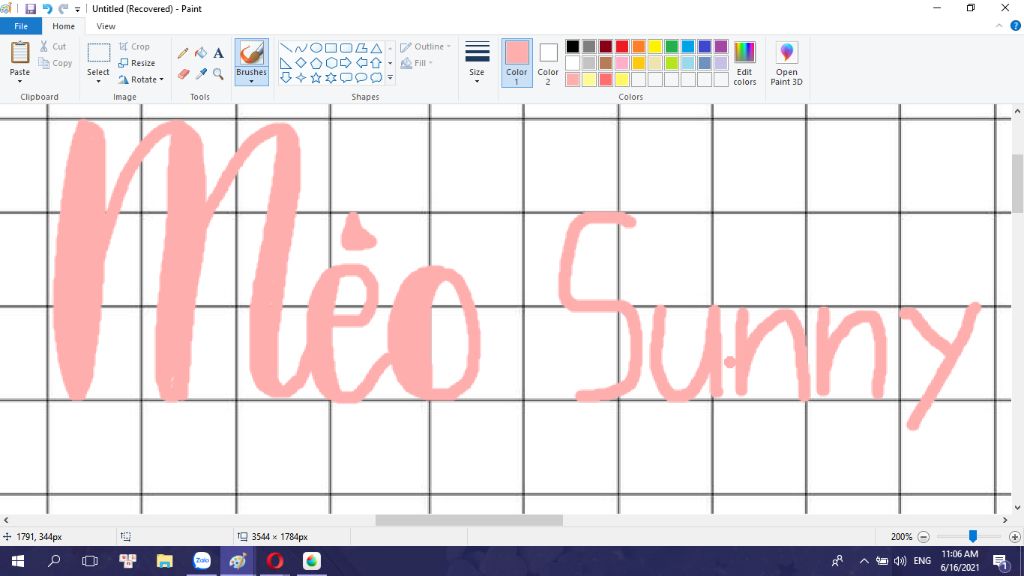Choose the Triangle shape
This screenshot has width=1024, height=576.
[376, 48]
